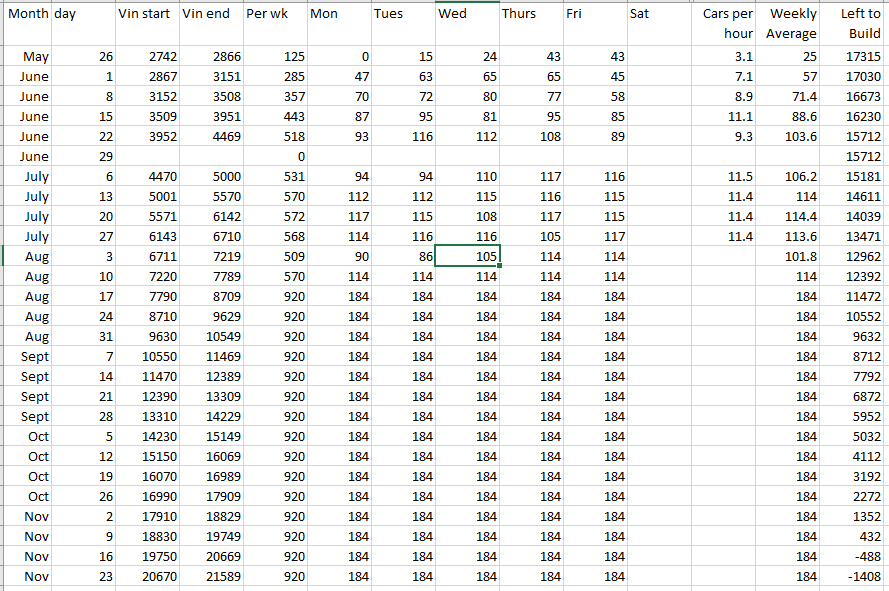Select the Left to Build value 17315
This screenshot has height=591, width=889.
[x=853, y=57]
